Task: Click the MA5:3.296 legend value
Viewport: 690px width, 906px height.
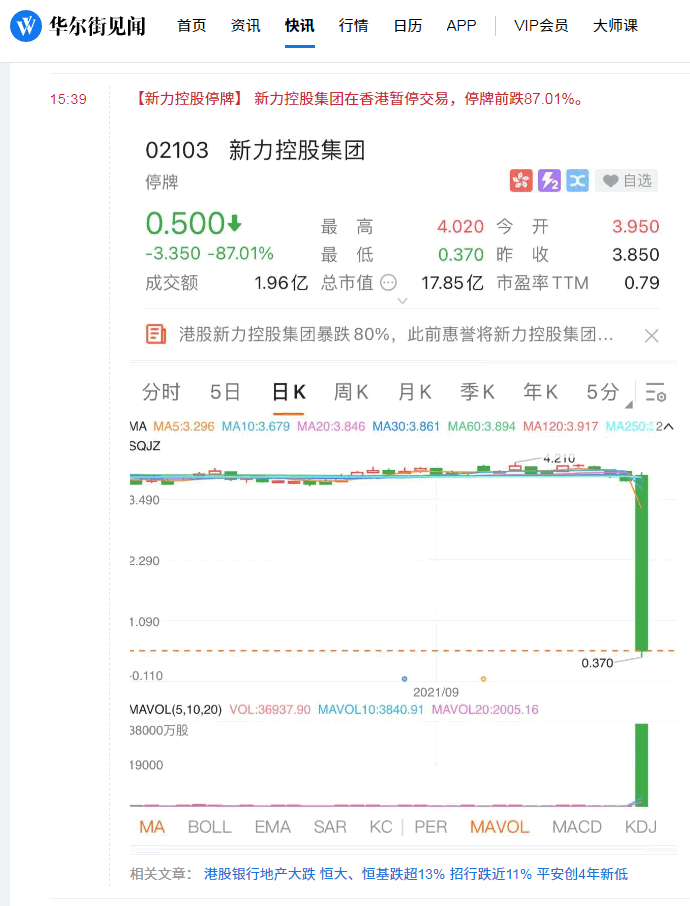Action: pos(183,426)
